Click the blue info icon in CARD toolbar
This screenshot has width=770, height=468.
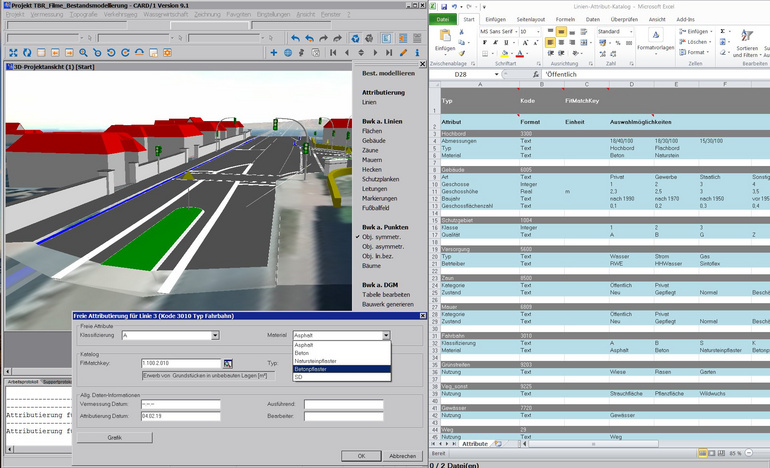click(x=417, y=52)
